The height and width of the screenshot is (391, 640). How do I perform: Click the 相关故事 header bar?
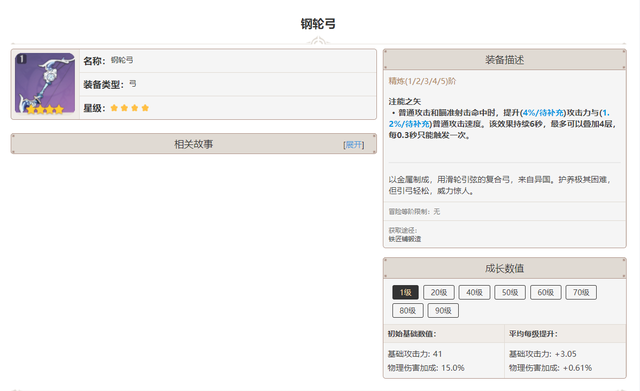pyautogui.click(x=193, y=144)
